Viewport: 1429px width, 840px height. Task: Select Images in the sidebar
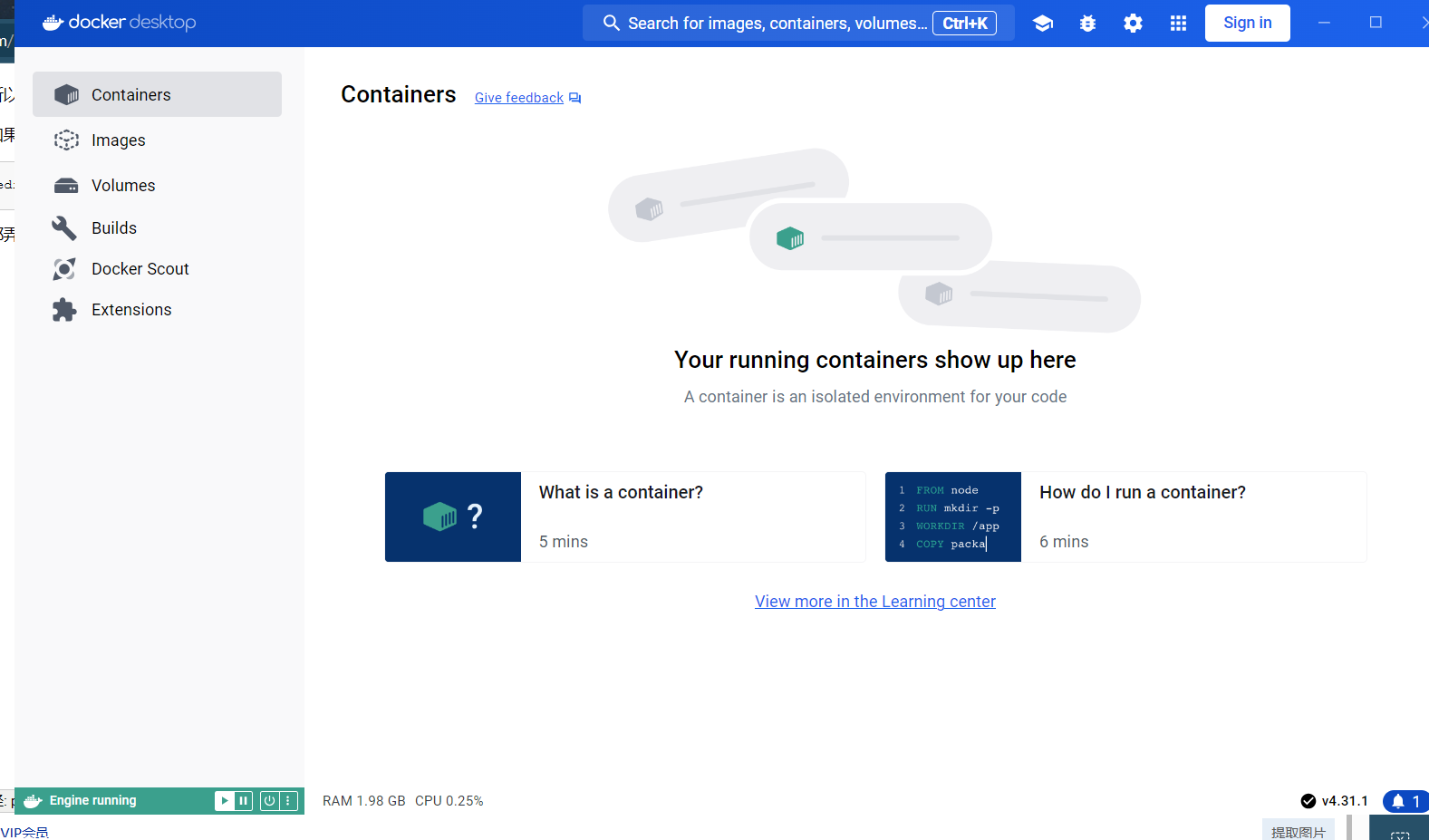pyautogui.click(x=157, y=140)
